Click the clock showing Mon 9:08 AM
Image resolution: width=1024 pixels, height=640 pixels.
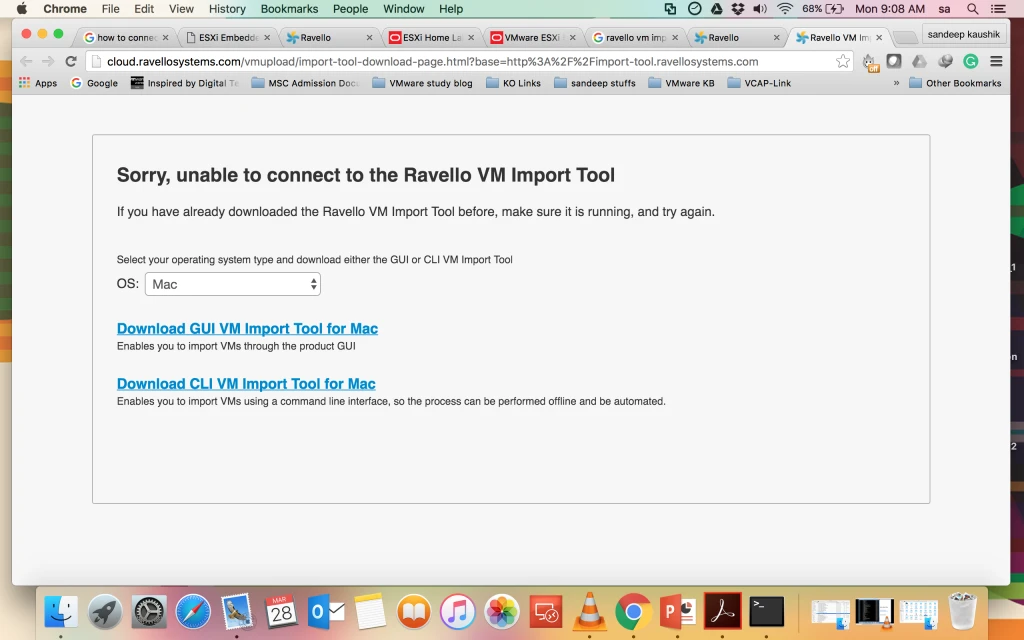pos(889,9)
